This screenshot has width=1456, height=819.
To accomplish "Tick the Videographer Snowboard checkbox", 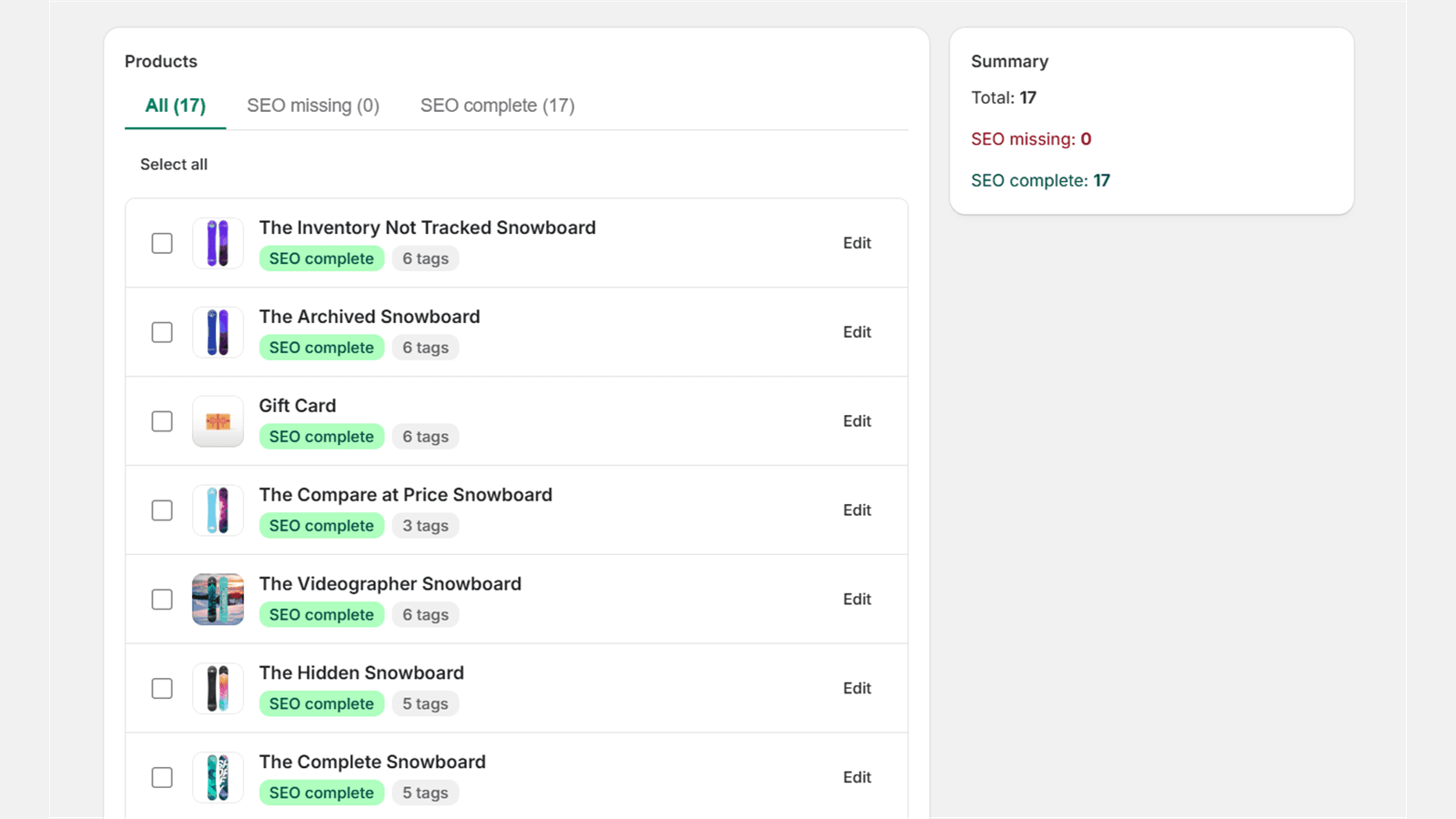I will [162, 600].
